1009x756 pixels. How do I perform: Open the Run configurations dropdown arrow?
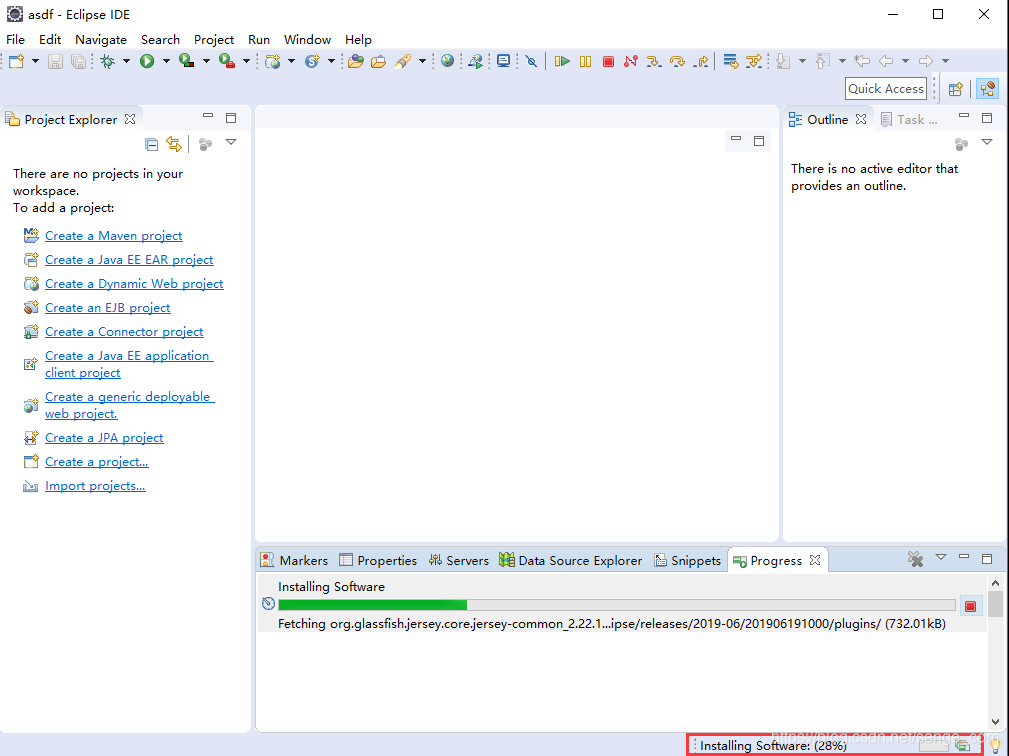point(166,61)
